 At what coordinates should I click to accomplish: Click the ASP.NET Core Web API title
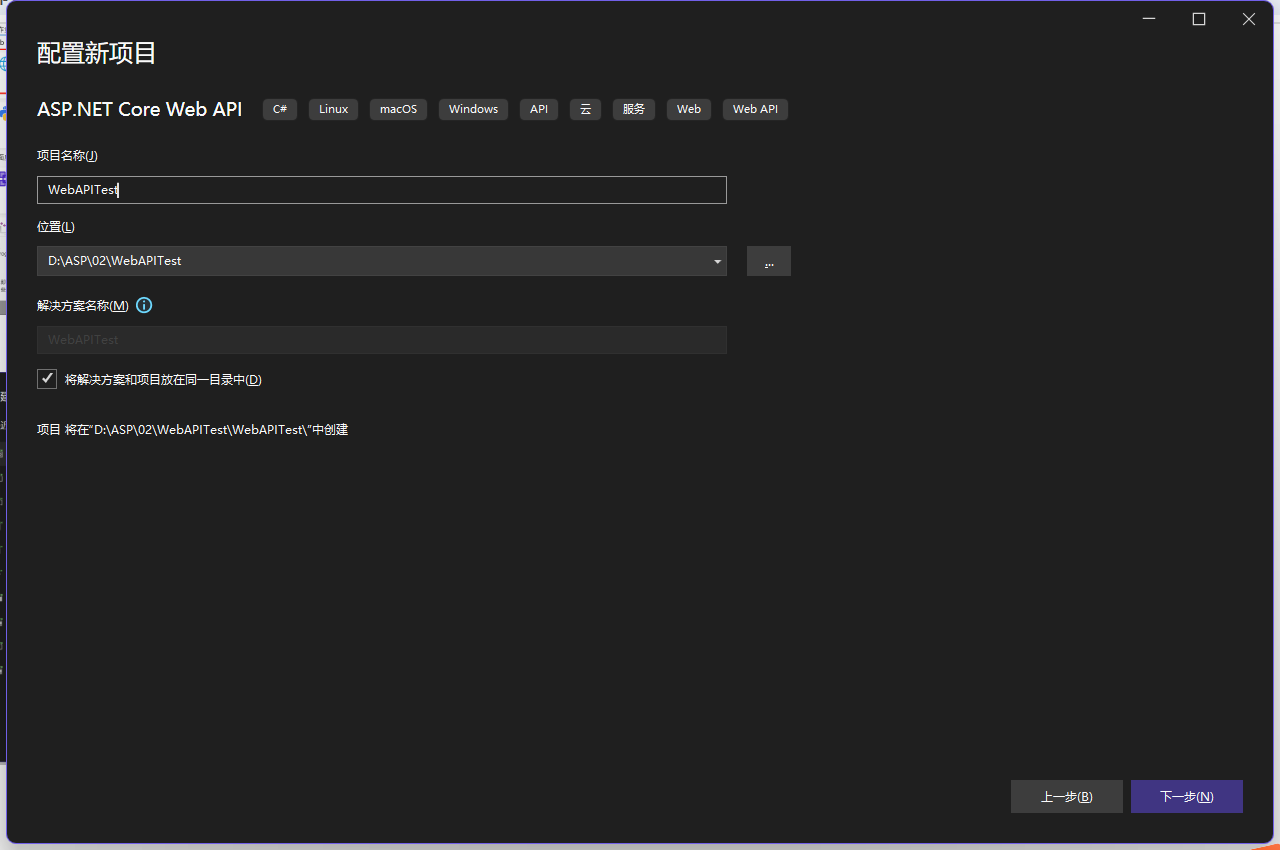click(x=140, y=109)
